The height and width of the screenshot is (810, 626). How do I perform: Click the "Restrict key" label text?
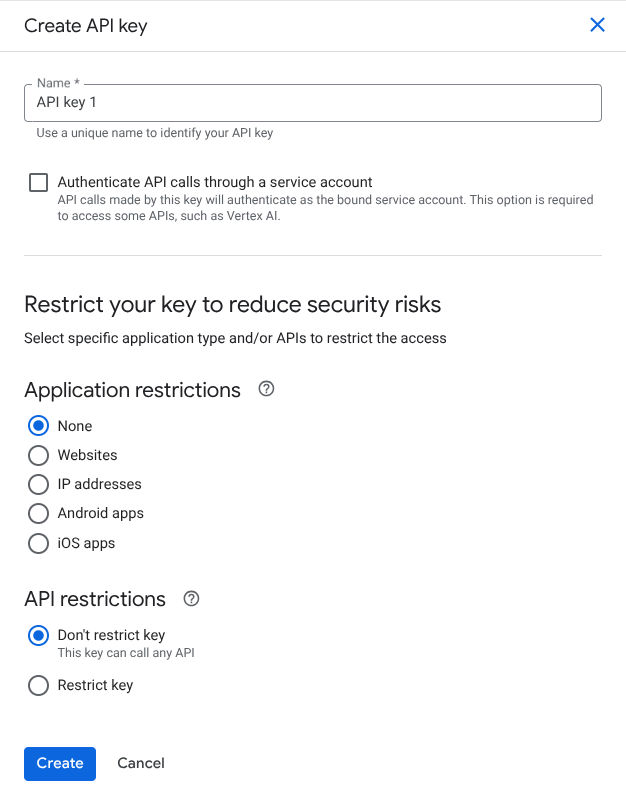(x=95, y=685)
